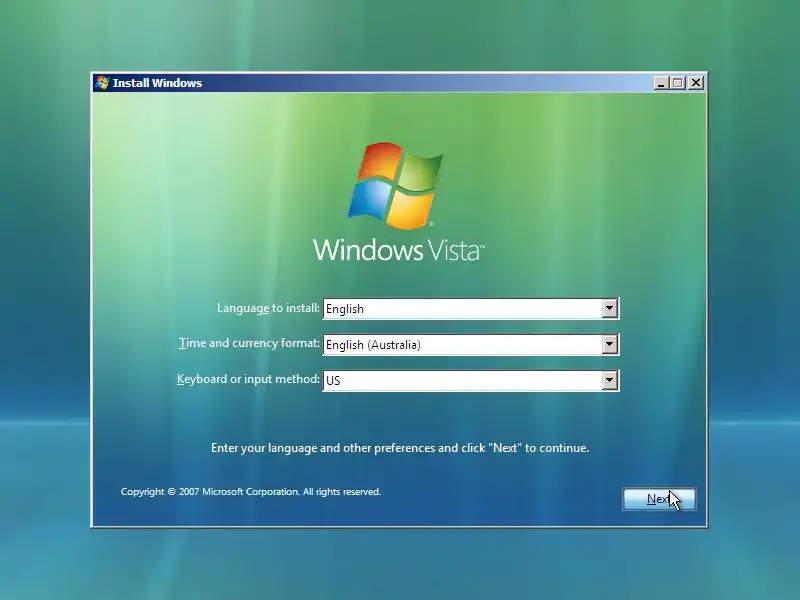Click the English (Australia) format field
Screen dimensions: 800x600
pos(471,344)
